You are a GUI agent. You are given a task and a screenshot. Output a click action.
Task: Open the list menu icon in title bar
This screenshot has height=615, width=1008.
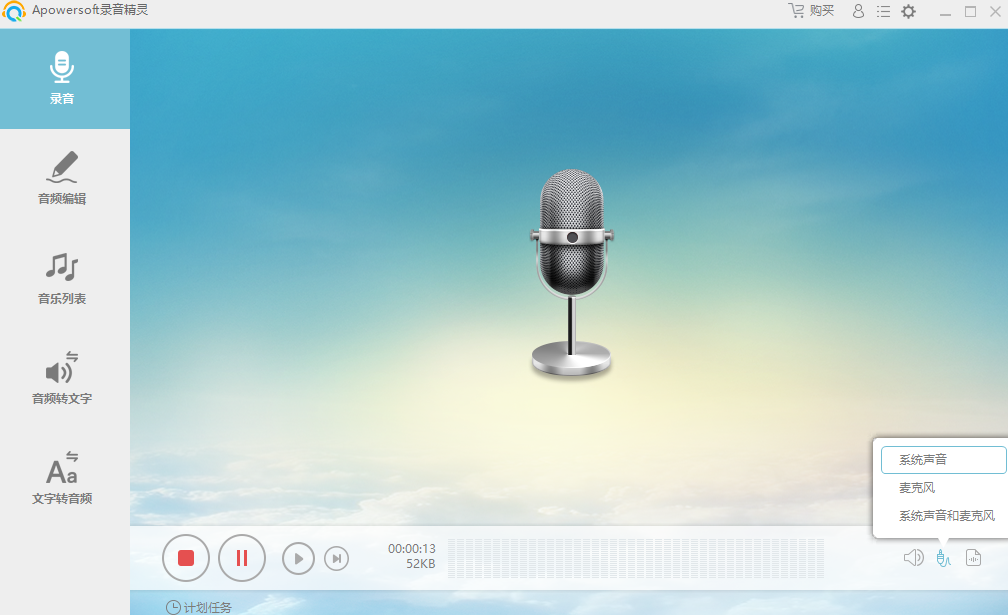tap(883, 11)
